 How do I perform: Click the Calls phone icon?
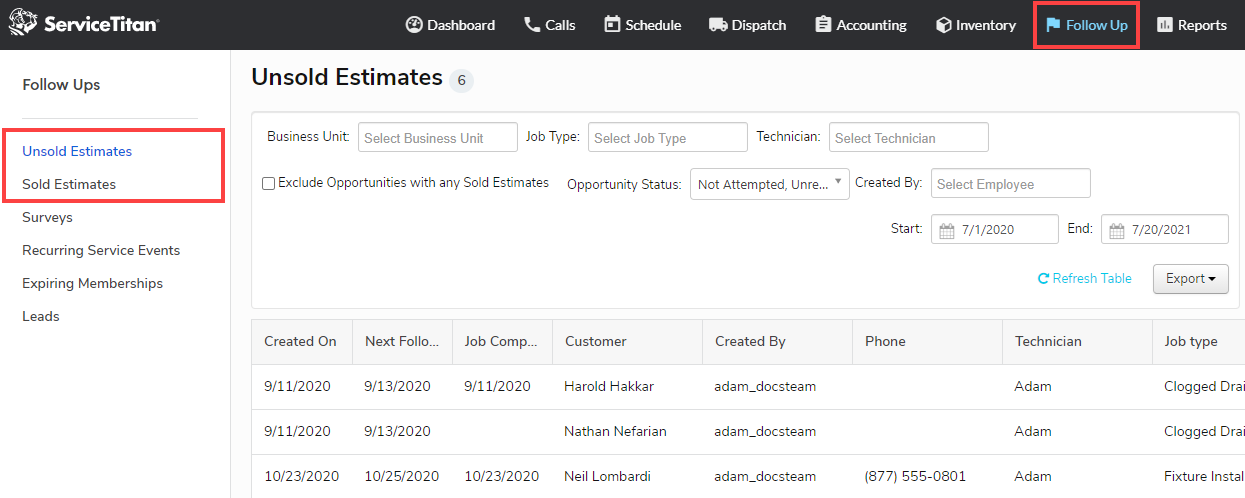point(532,25)
